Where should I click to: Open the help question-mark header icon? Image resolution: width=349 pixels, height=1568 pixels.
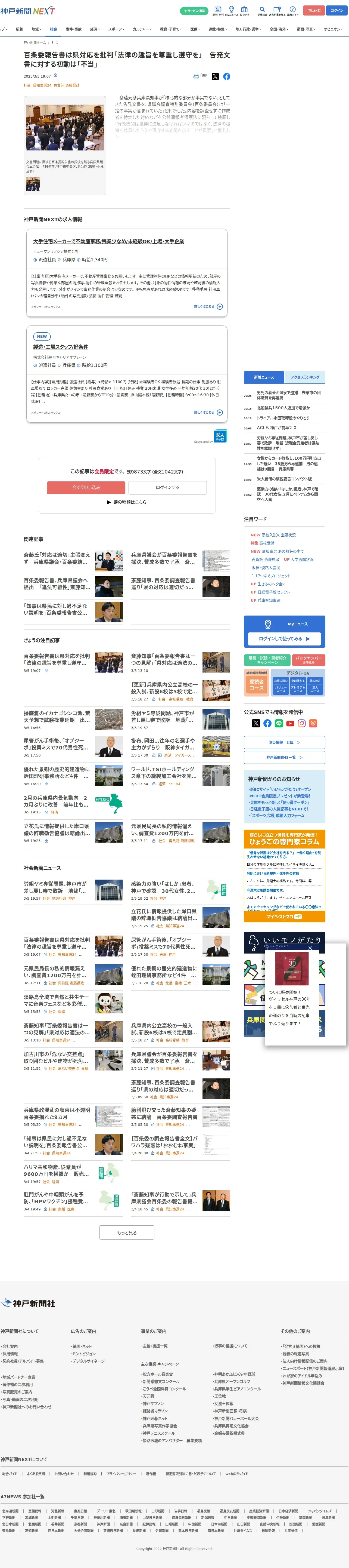point(292,10)
